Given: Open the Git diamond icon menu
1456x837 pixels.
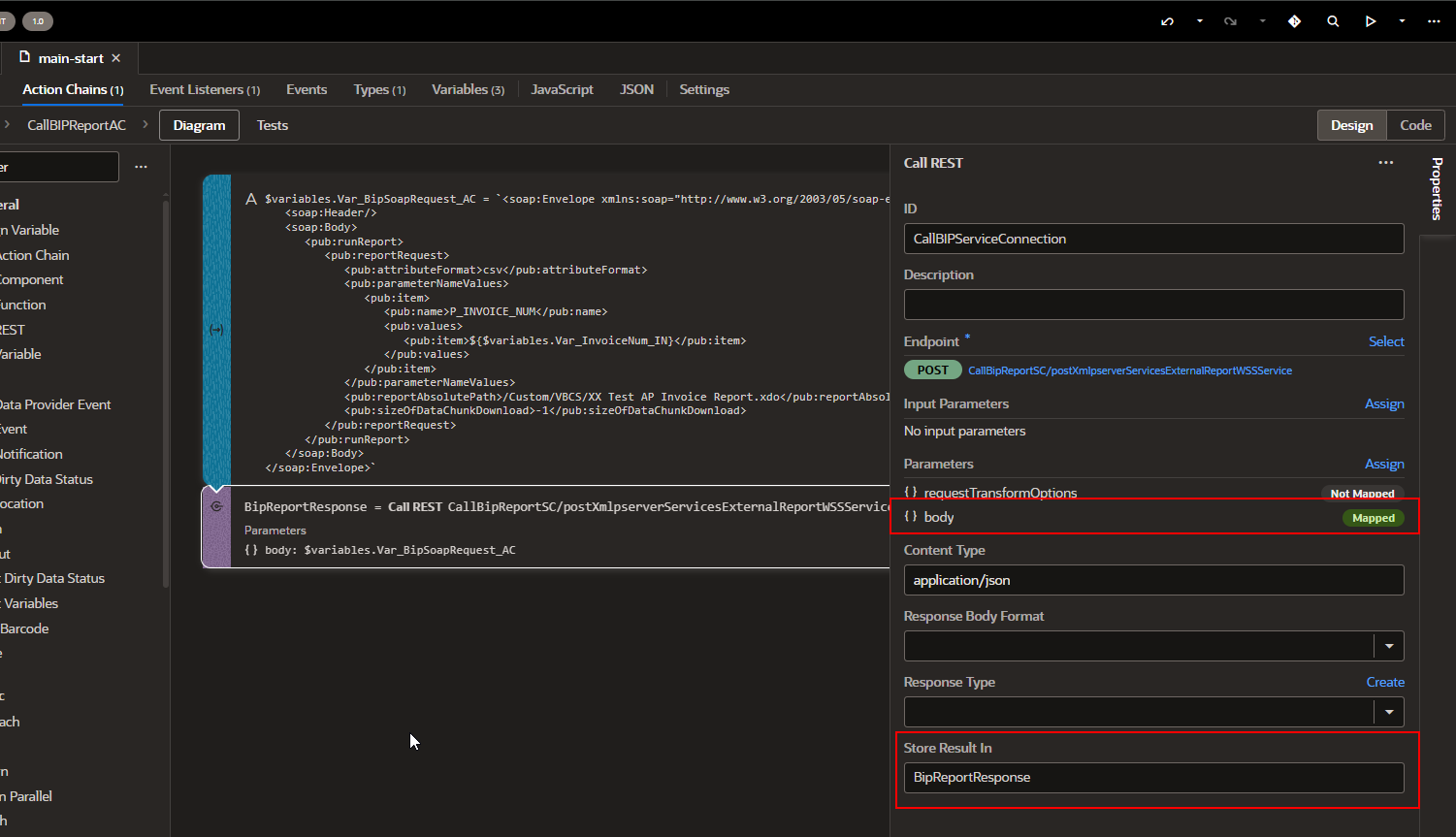Looking at the screenshot, I should click(x=1294, y=21).
